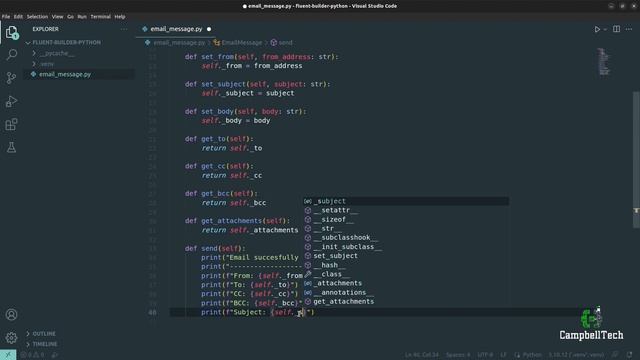Split the editor right
The width and height of the screenshot is (640, 360).
616,29
